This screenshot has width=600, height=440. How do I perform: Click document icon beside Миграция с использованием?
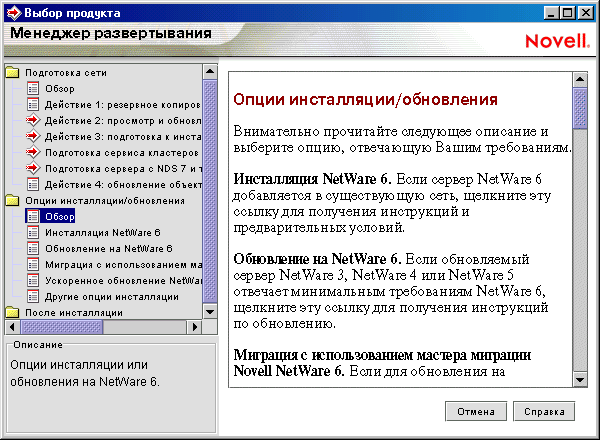[x=33, y=264]
